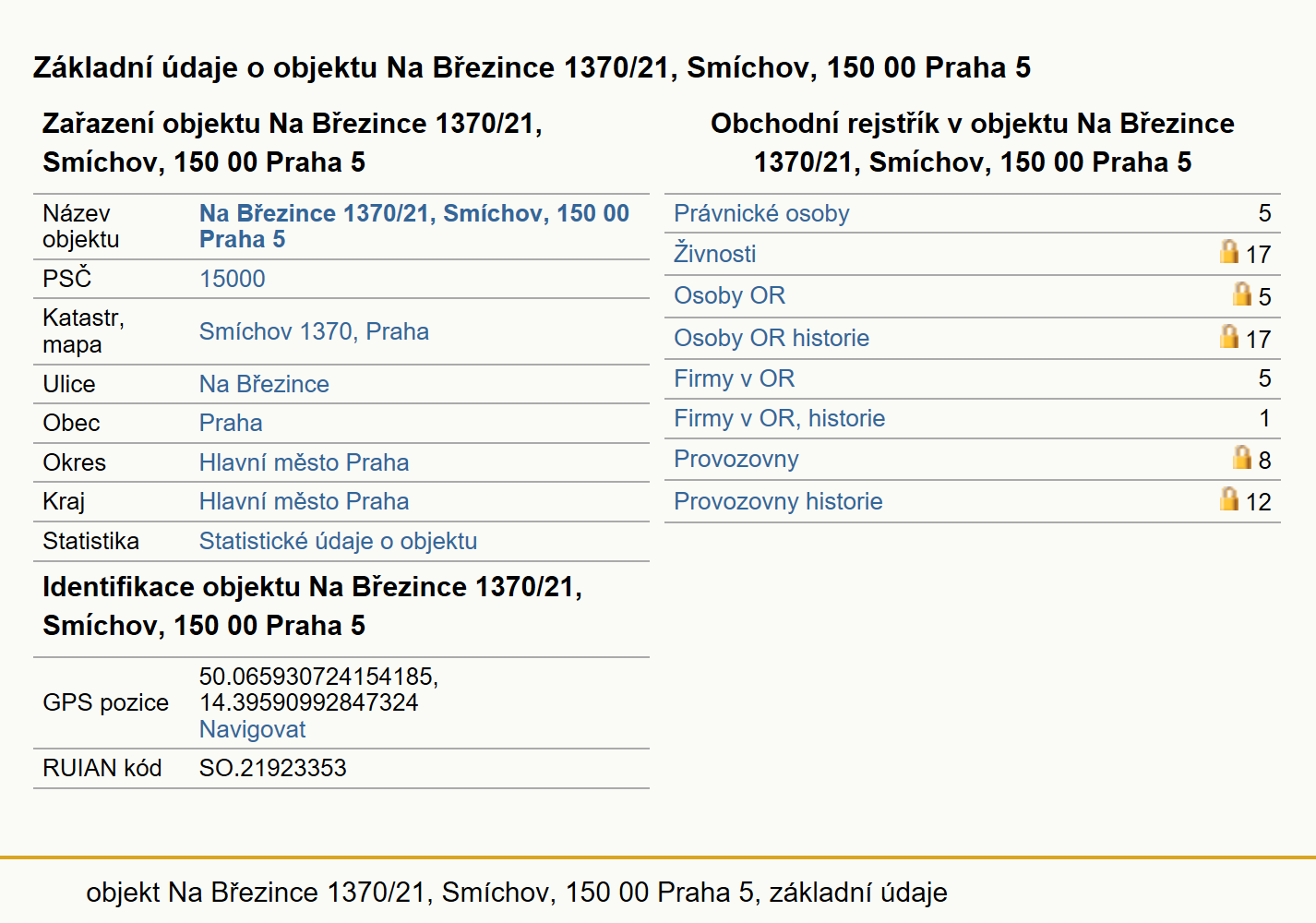Open Provozovny historie link

778,501
